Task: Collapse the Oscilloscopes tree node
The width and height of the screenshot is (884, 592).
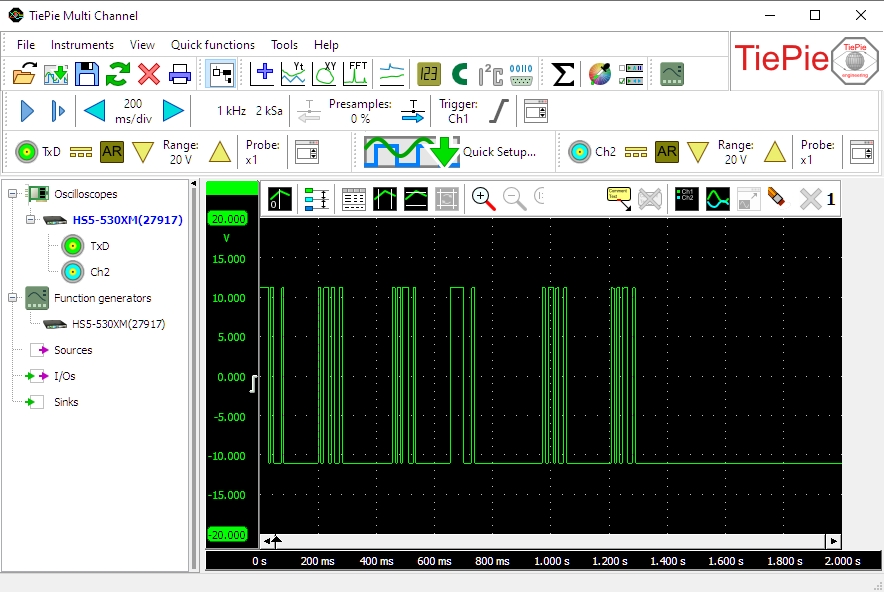Action: (x=13, y=194)
